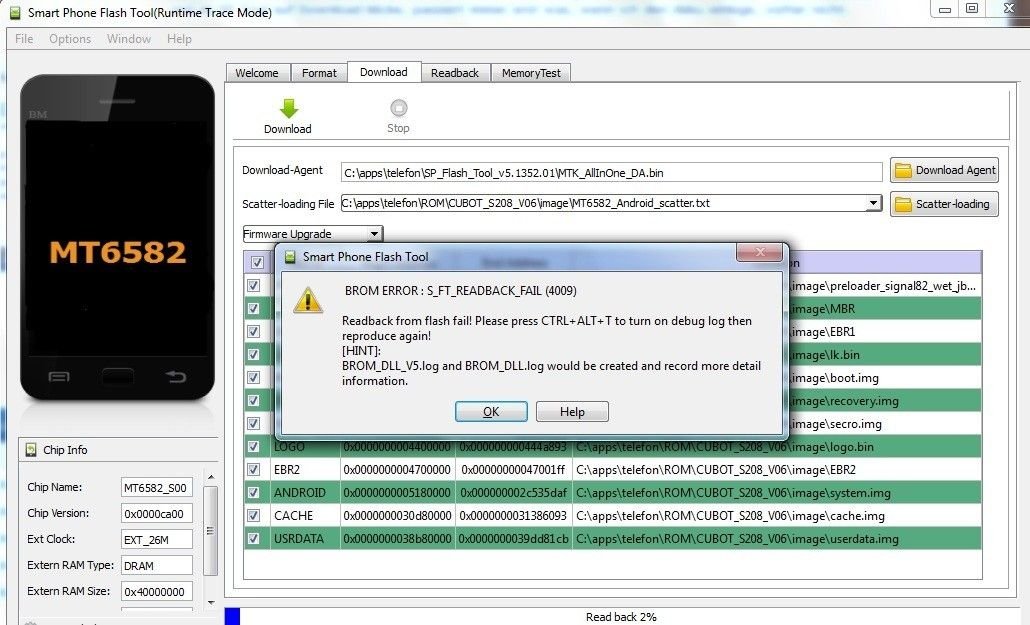The width and height of the screenshot is (1030, 625).
Task: Click the cache.img file path cell
Action: 777,516
